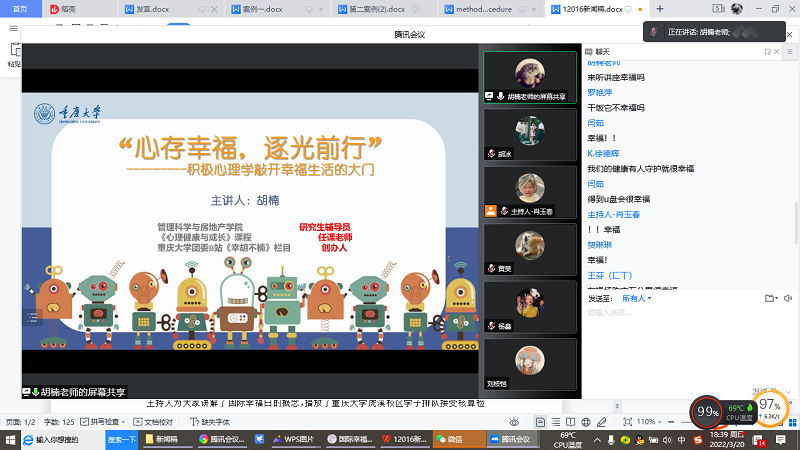Click system tray microphone icon
Viewport: 800px width, 450px height.
click(x=611, y=440)
